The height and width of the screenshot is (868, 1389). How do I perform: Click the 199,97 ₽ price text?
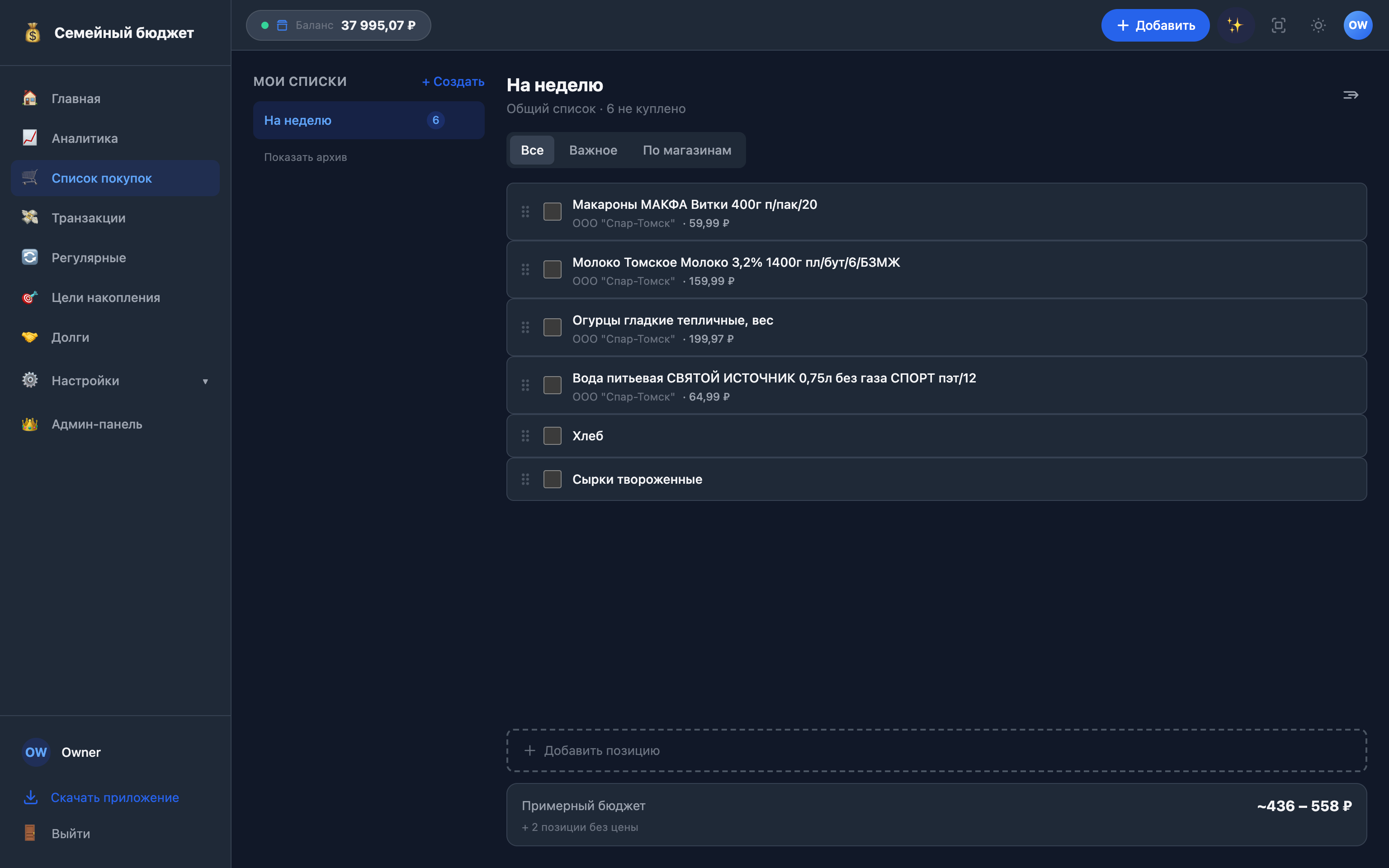point(711,339)
